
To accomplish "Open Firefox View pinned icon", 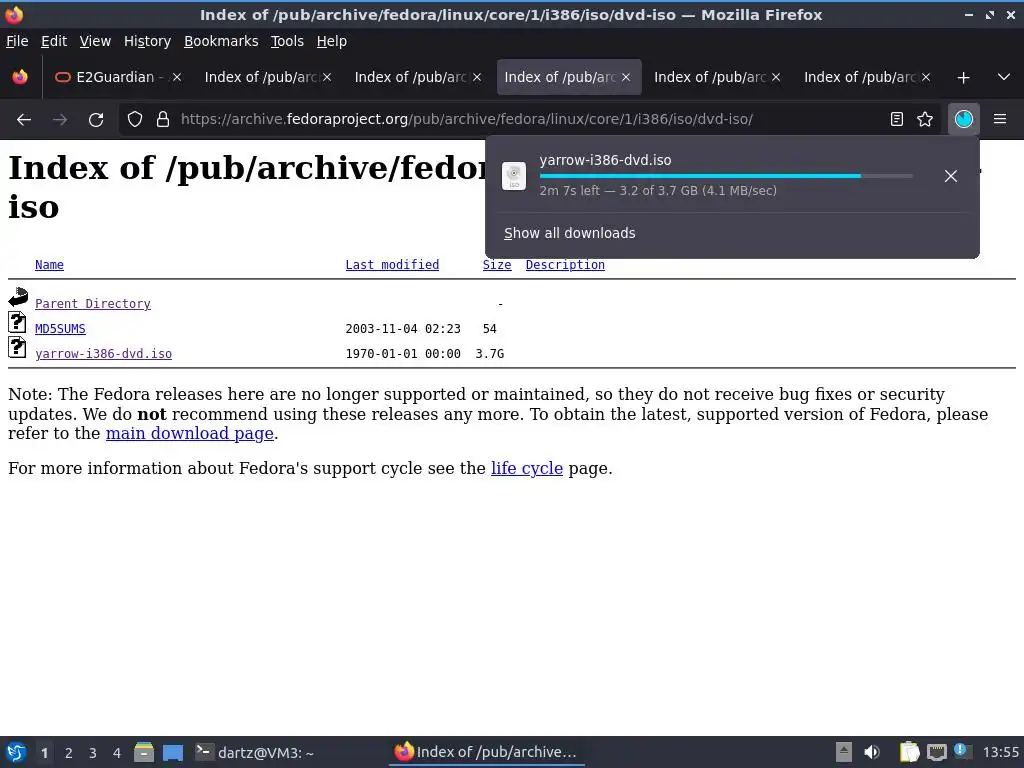I will coord(20,77).
